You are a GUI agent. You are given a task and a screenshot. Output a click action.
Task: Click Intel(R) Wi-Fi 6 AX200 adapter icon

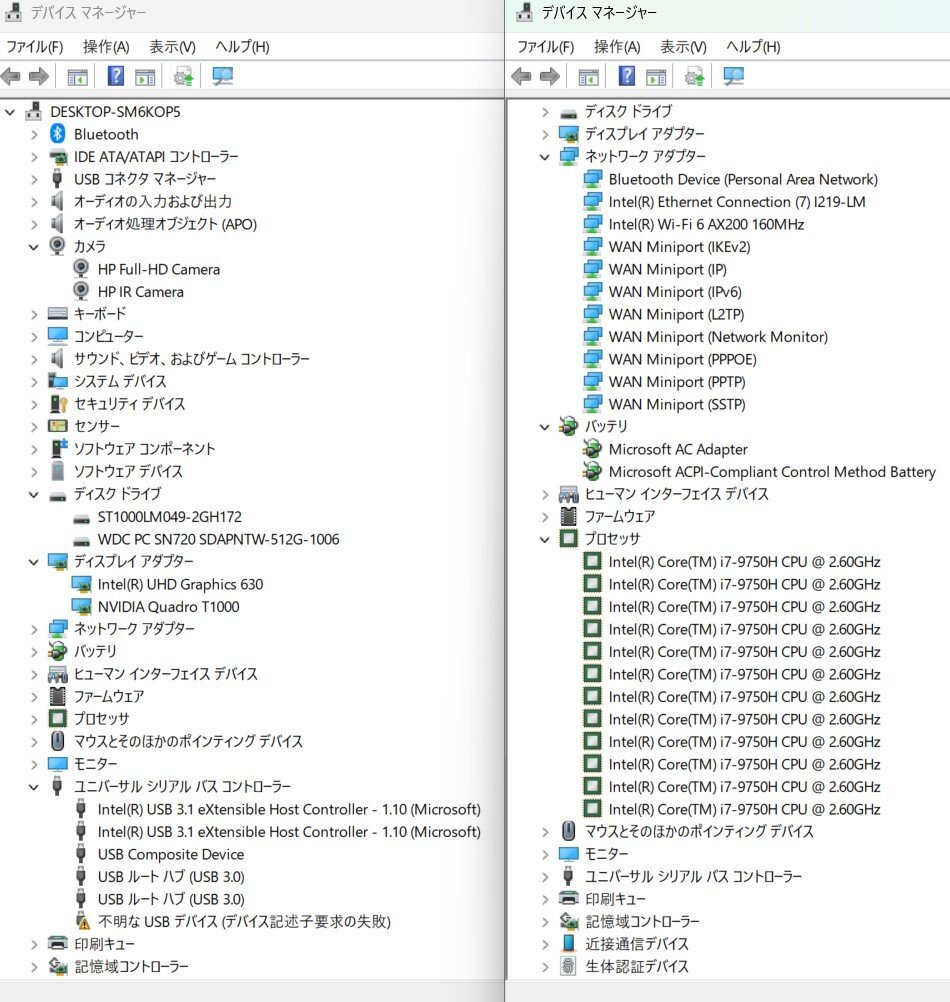(x=592, y=224)
